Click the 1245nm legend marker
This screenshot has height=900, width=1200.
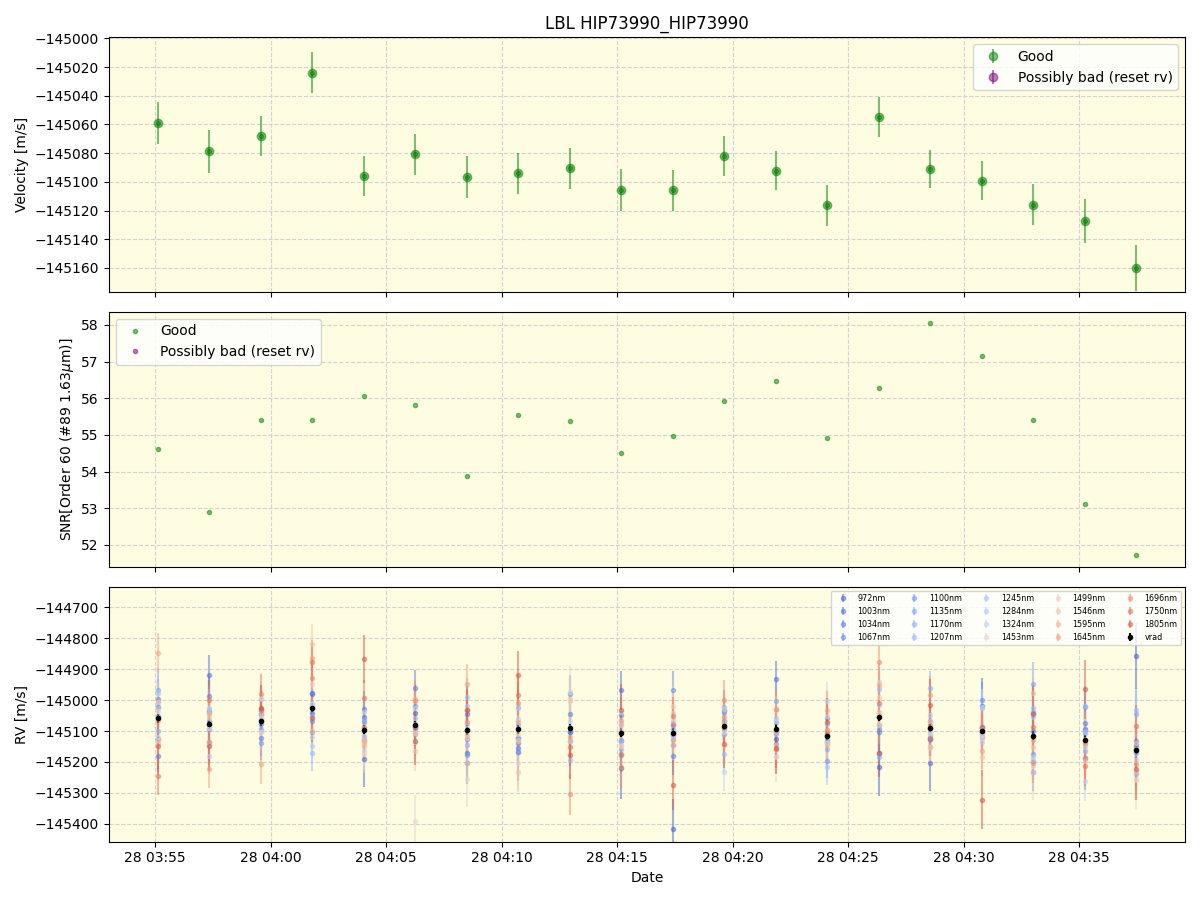pyautogui.click(x=987, y=598)
